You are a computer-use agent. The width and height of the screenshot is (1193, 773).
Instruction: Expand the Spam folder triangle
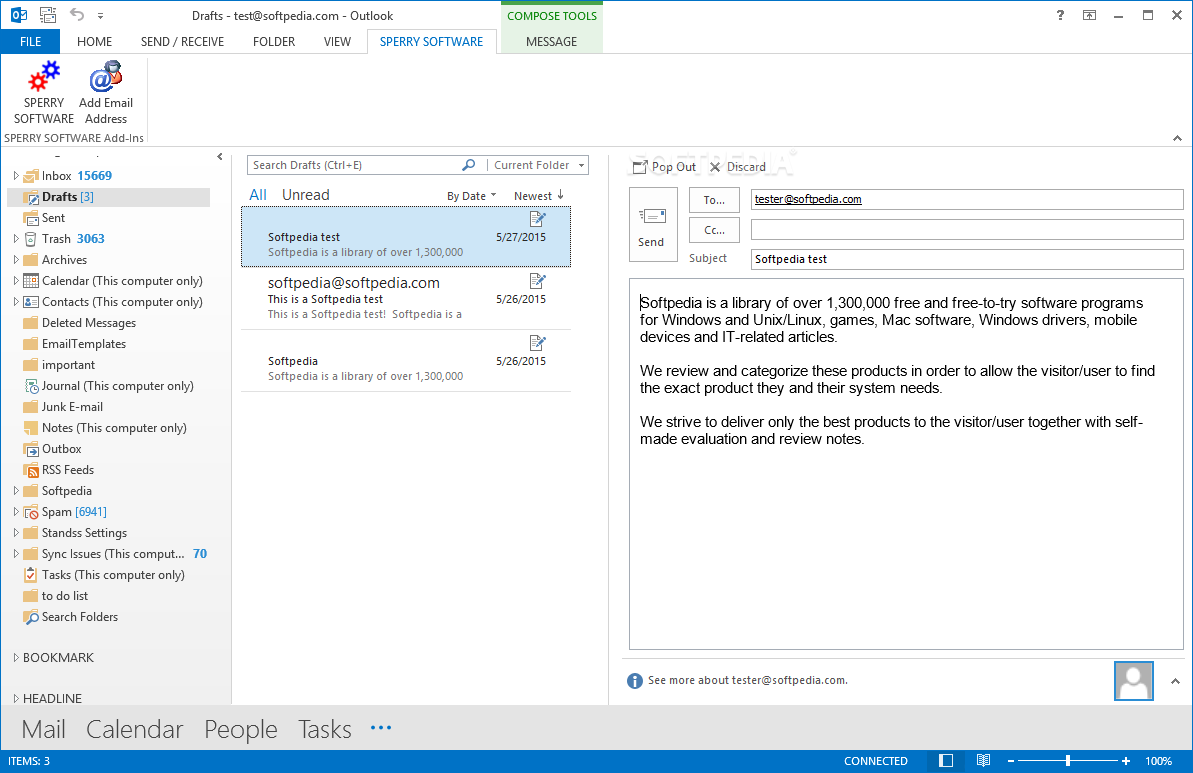coord(16,512)
